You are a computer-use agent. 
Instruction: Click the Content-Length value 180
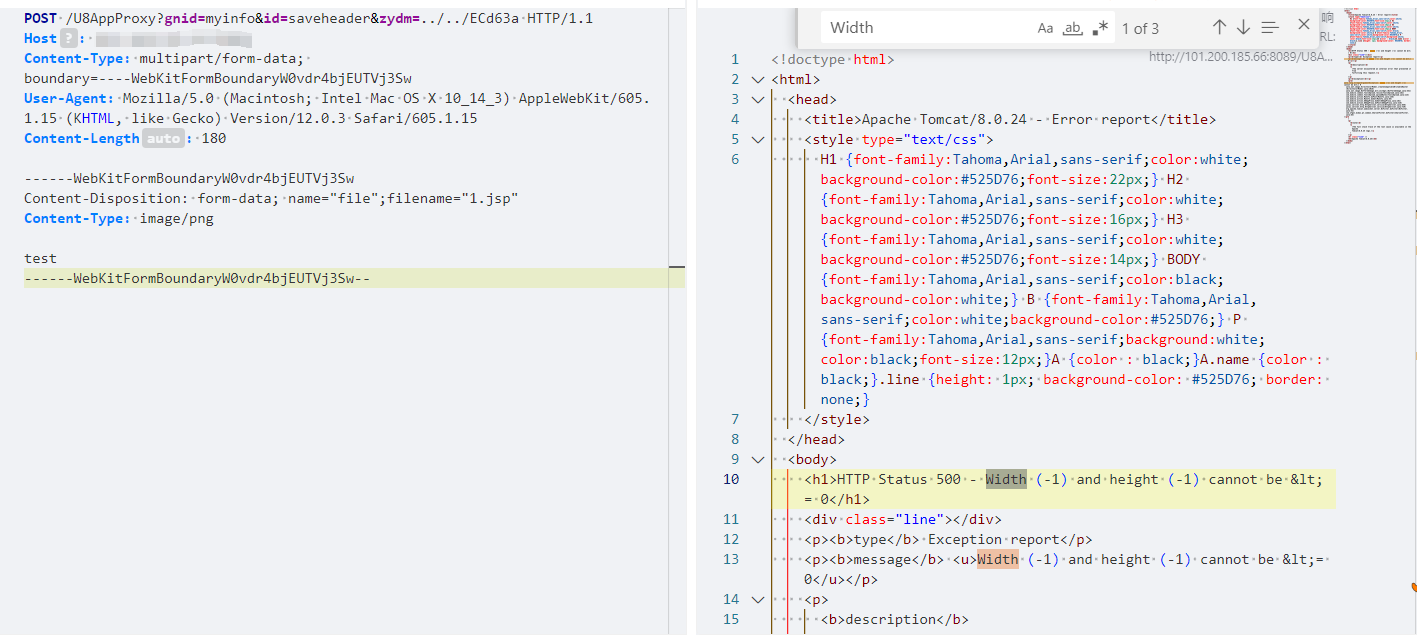coord(214,139)
